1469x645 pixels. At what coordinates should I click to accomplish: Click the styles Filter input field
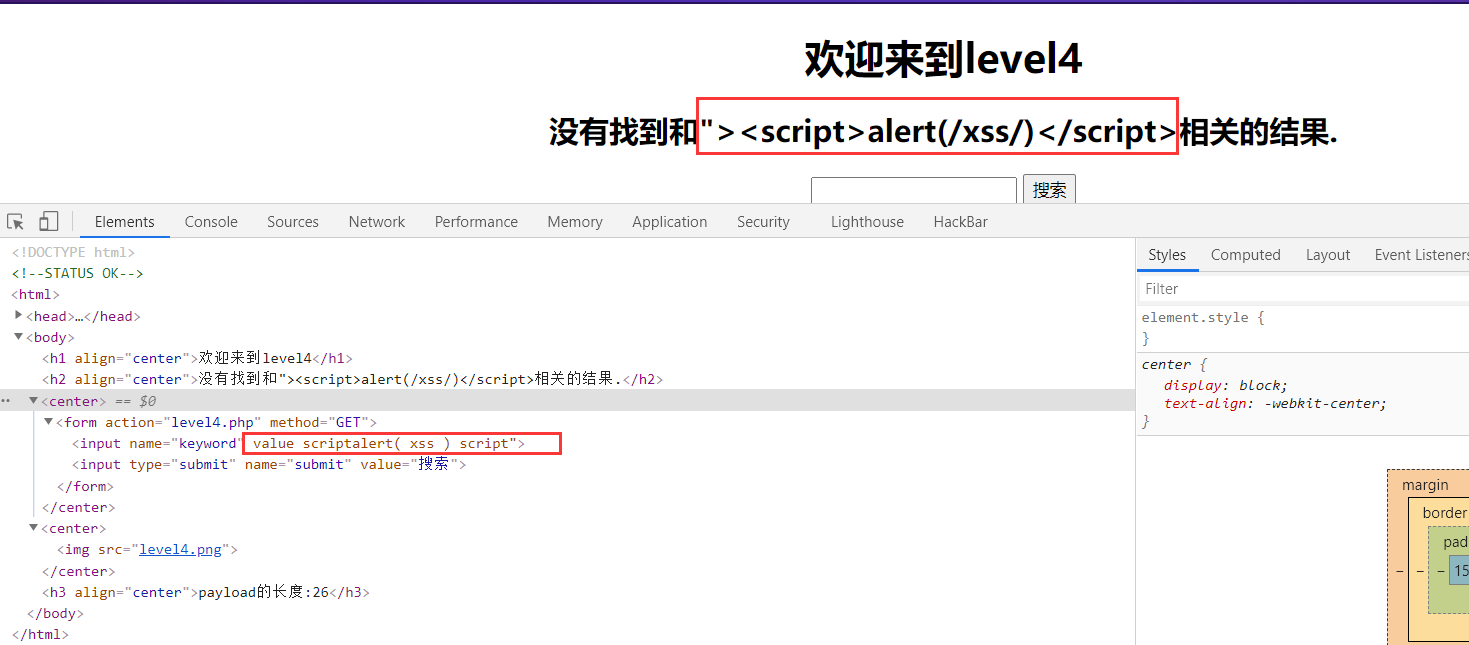click(x=1304, y=289)
